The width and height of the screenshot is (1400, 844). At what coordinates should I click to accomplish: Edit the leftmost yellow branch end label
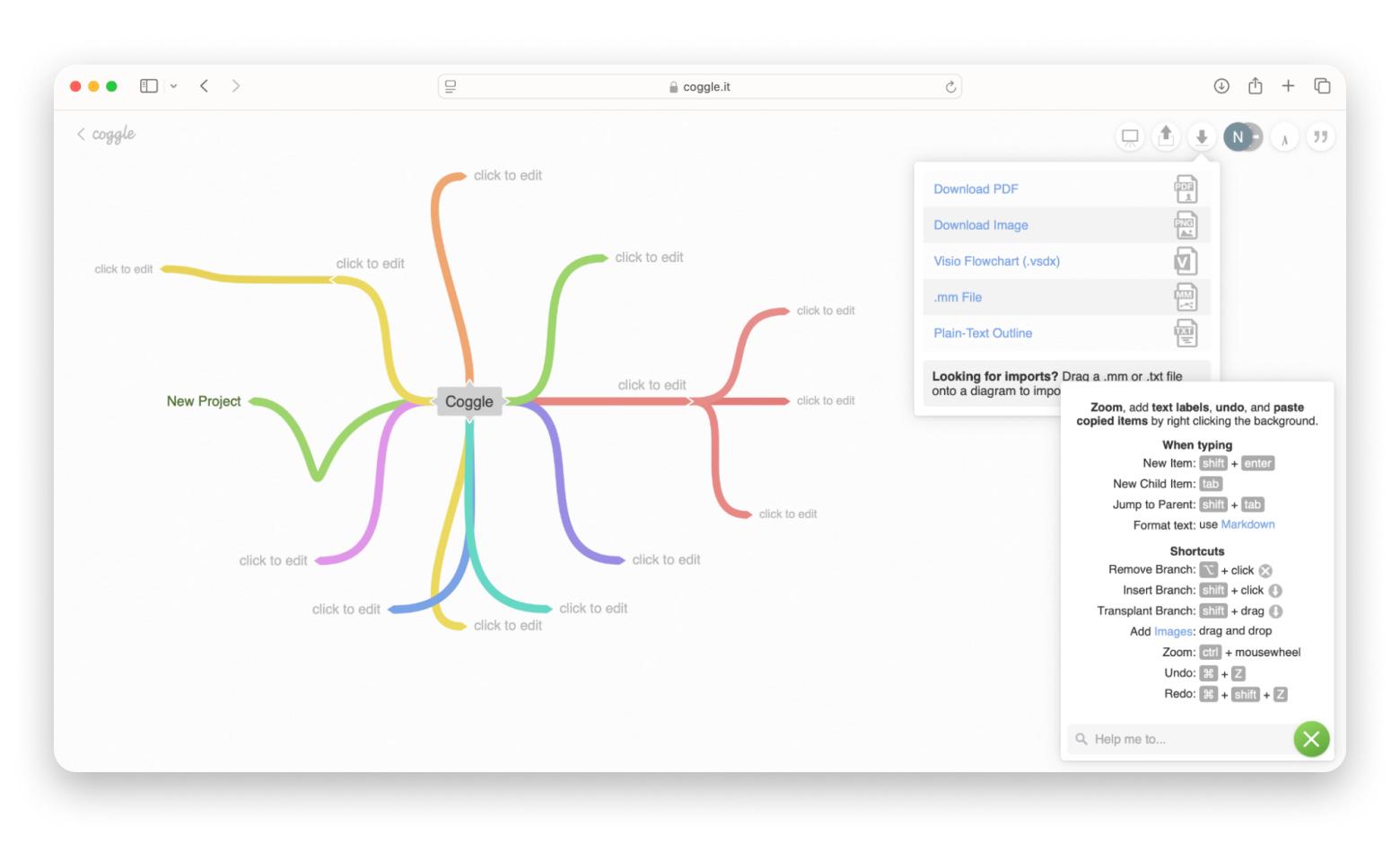(x=124, y=269)
